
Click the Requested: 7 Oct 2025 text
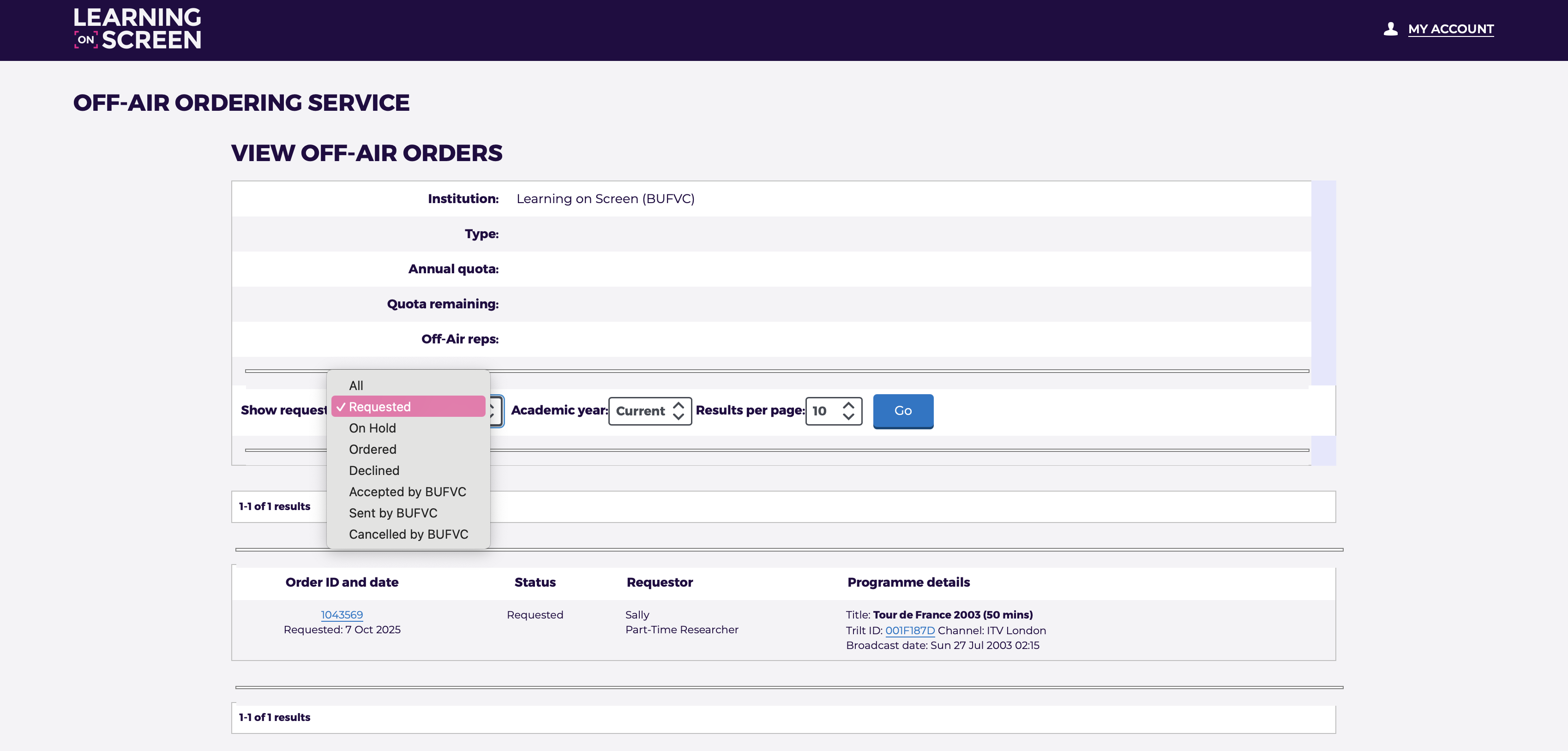click(342, 630)
